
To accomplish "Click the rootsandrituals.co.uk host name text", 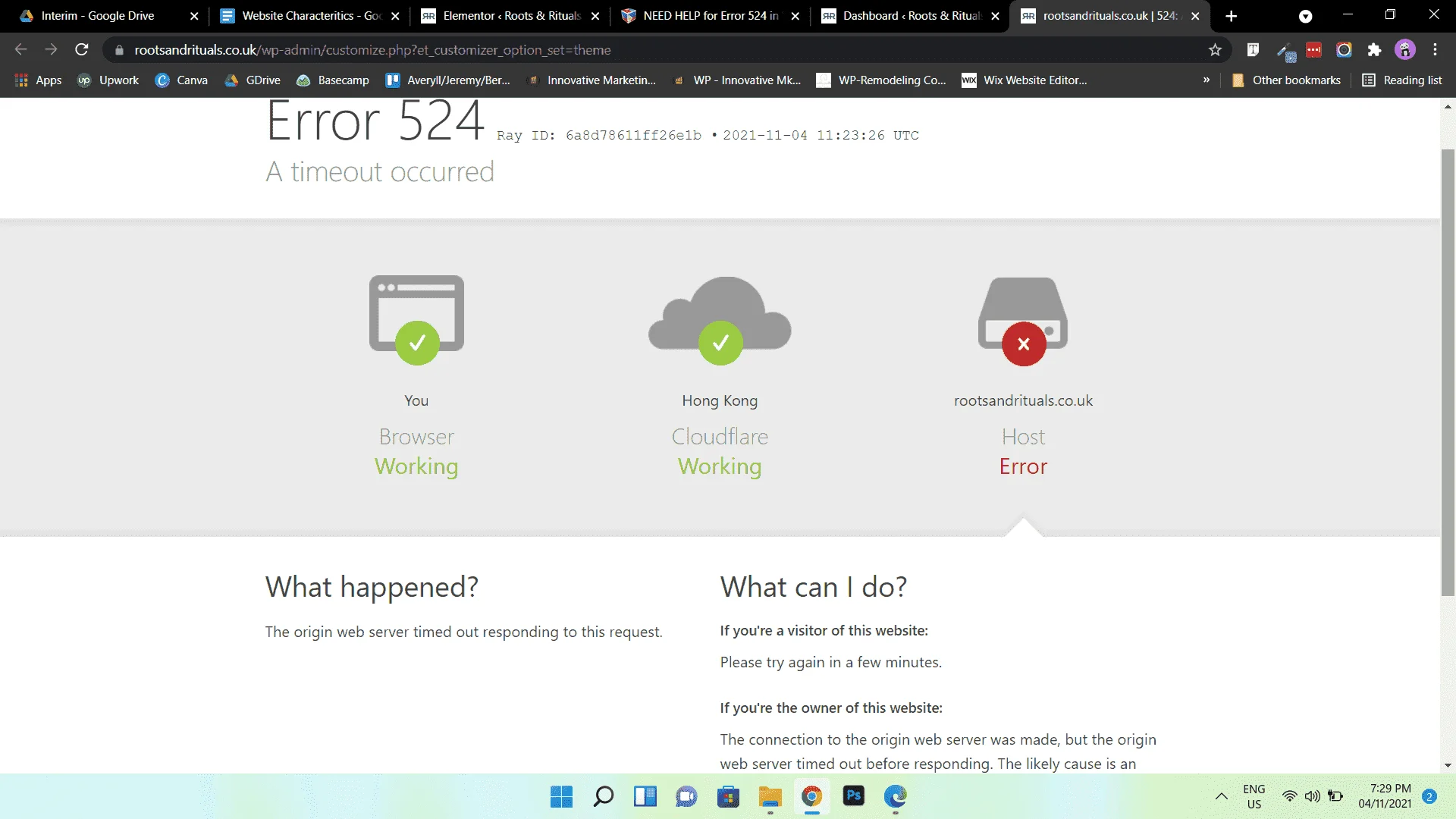I will [1023, 400].
